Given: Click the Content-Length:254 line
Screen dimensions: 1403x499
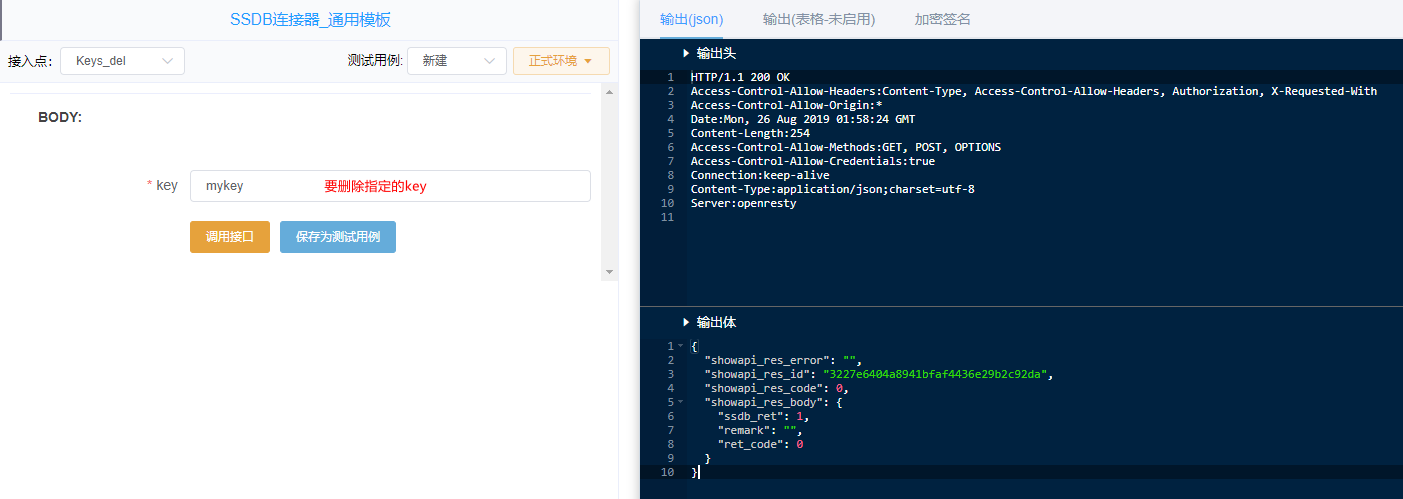Looking at the screenshot, I should click(x=750, y=133).
